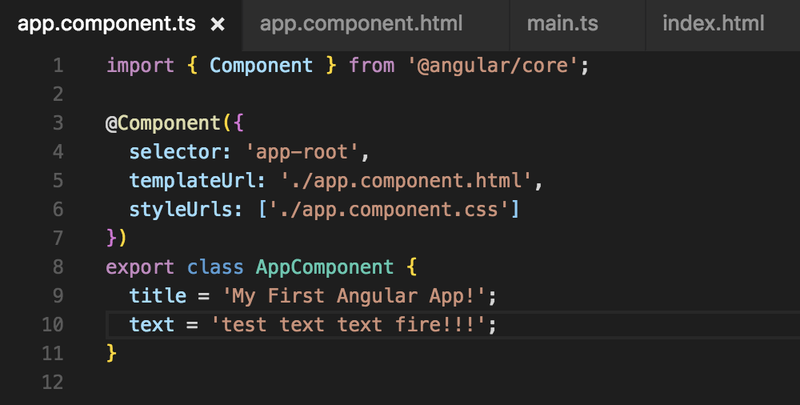Click line number 6 in the gutter
The image size is (800, 405).
(x=58, y=210)
